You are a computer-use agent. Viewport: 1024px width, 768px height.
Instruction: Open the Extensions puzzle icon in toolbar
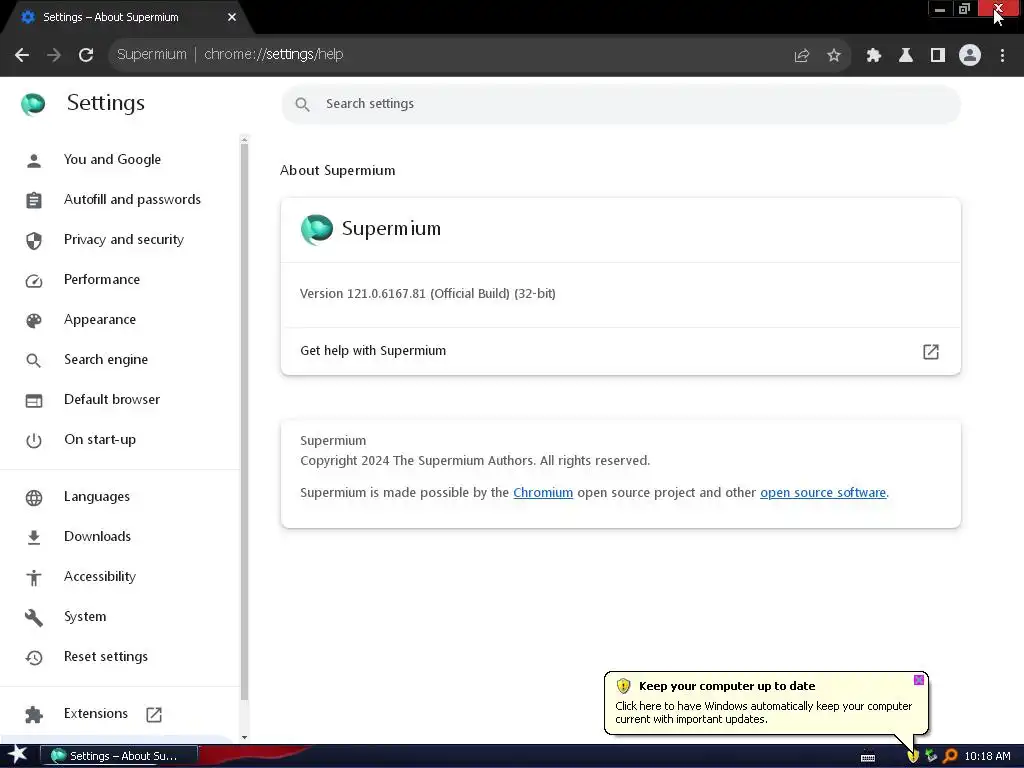[874, 56]
